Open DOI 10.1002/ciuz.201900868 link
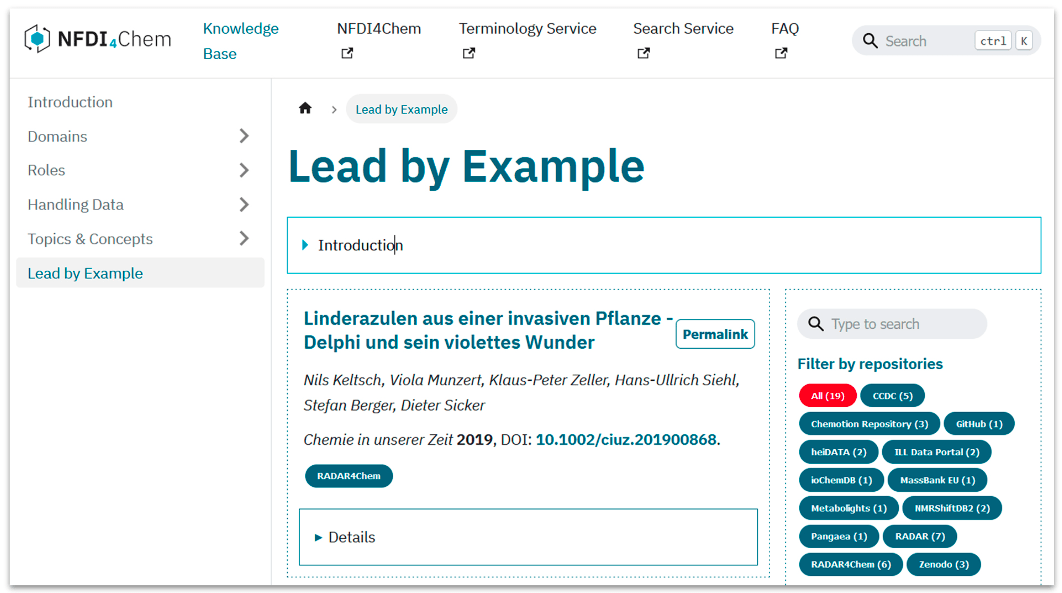 [627, 439]
